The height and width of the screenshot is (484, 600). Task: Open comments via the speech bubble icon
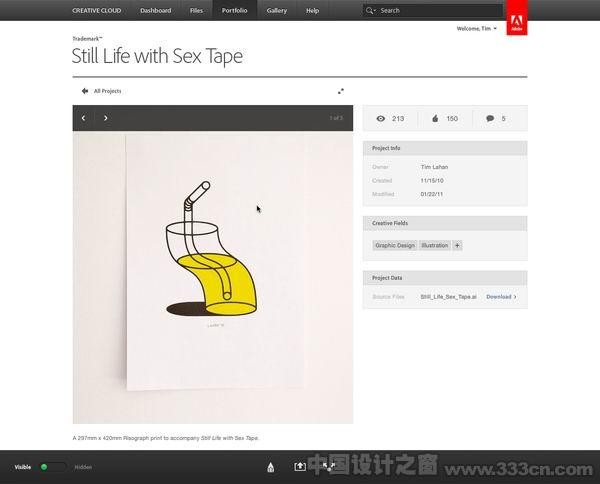coord(490,118)
